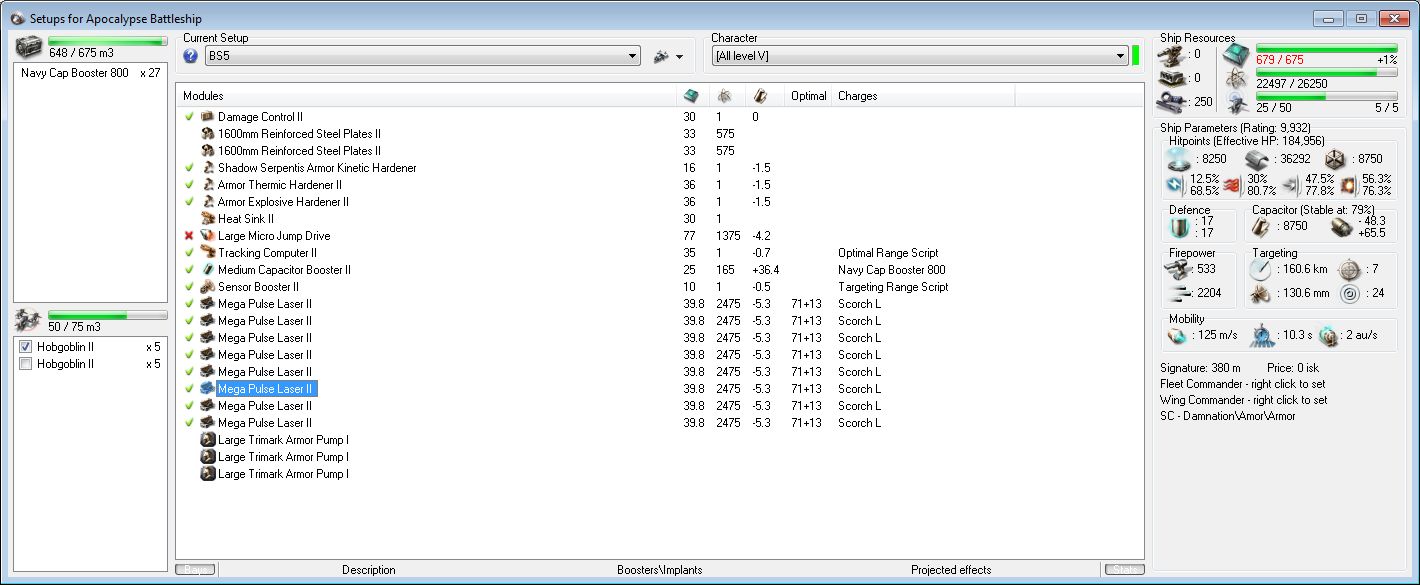
Task: Click the CPU usage bar above 679 / 675
Action: pos(1326,48)
